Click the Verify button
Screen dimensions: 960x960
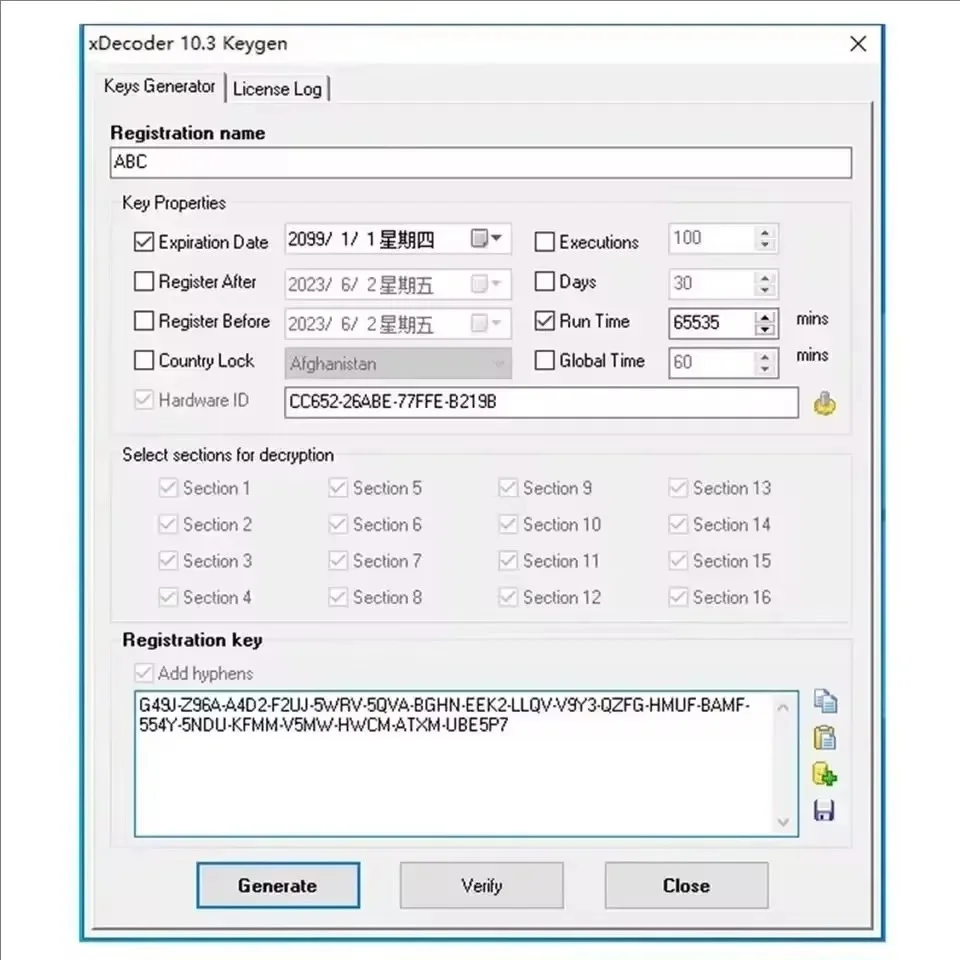482,885
